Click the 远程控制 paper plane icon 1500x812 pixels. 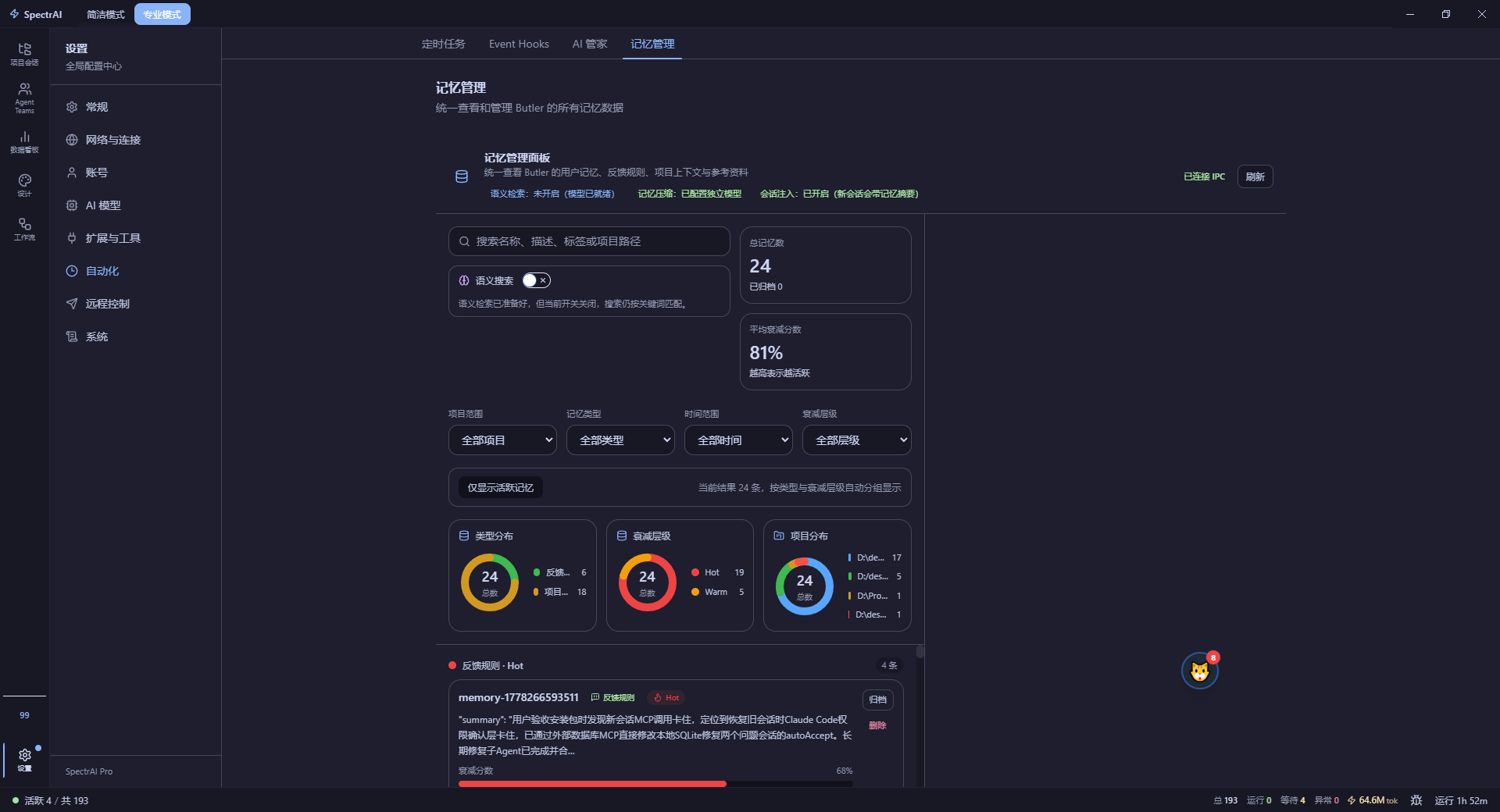tap(72, 304)
